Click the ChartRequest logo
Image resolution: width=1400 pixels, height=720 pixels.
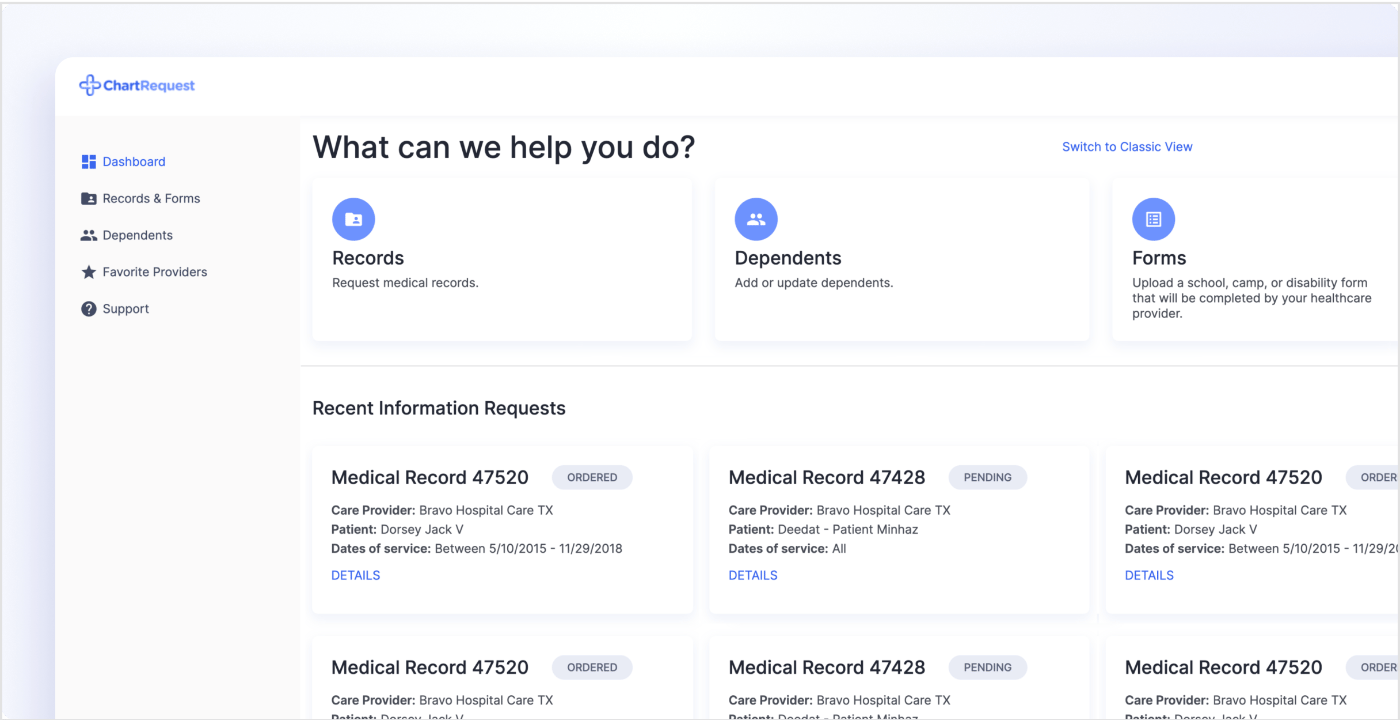pos(137,86)
